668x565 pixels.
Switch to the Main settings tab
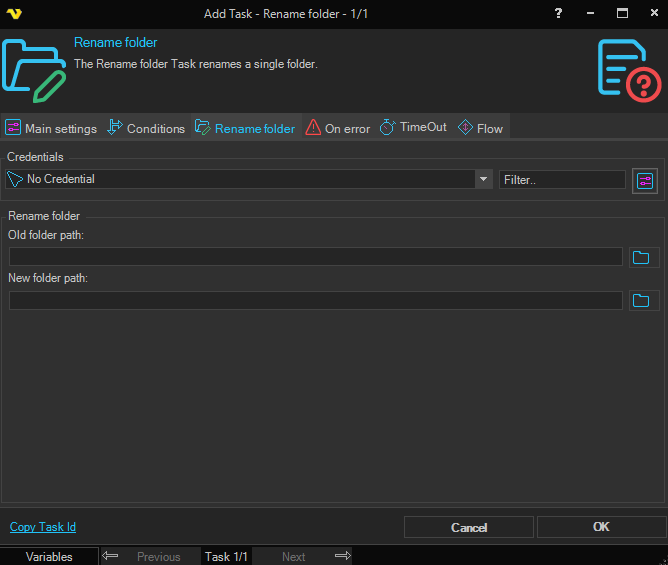[51, 128]
